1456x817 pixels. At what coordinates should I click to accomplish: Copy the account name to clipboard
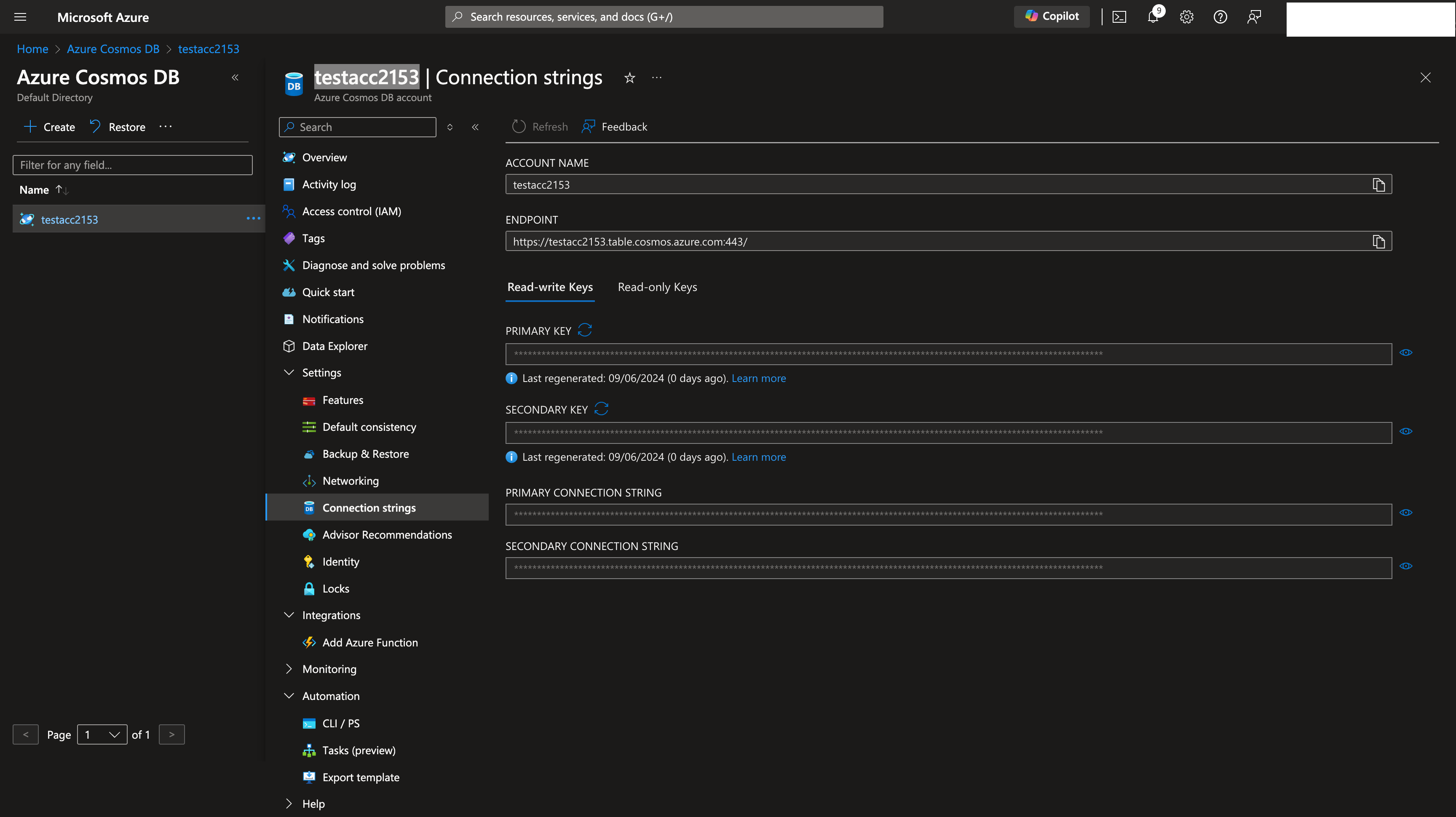(x=1378, y=184)
